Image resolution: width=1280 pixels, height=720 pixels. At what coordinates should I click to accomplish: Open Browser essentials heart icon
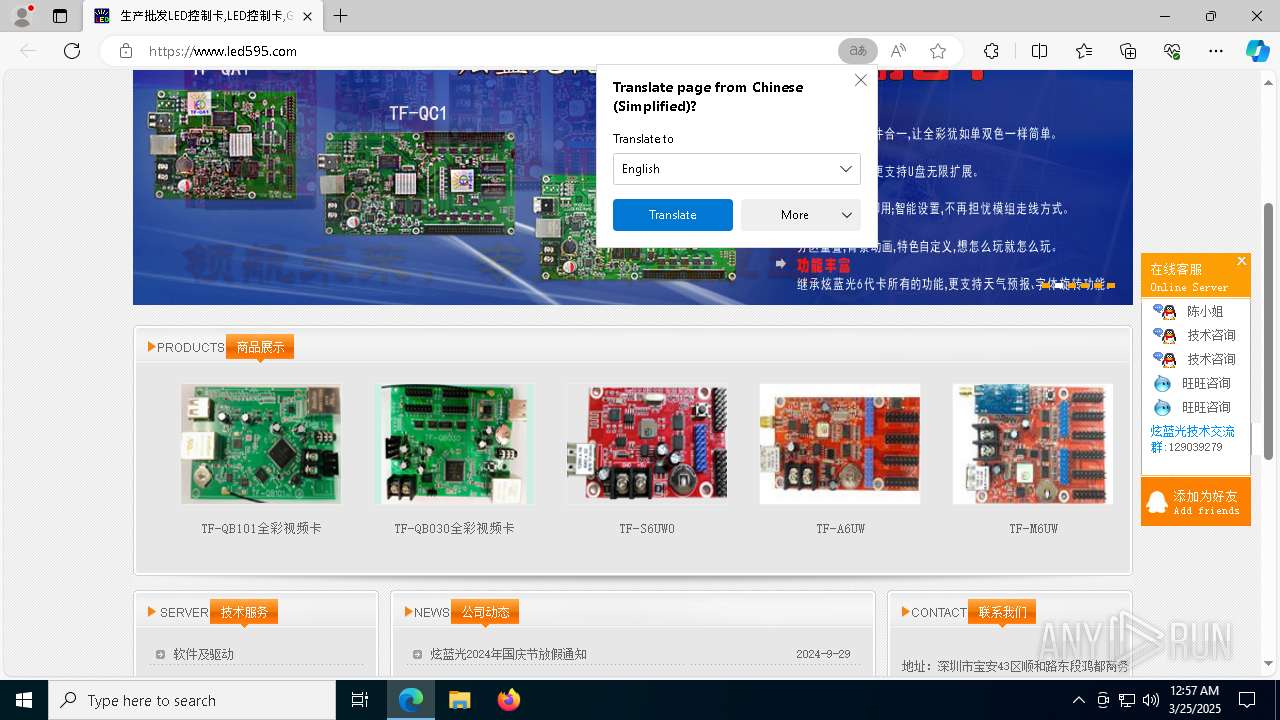[x=1172, y=51]
